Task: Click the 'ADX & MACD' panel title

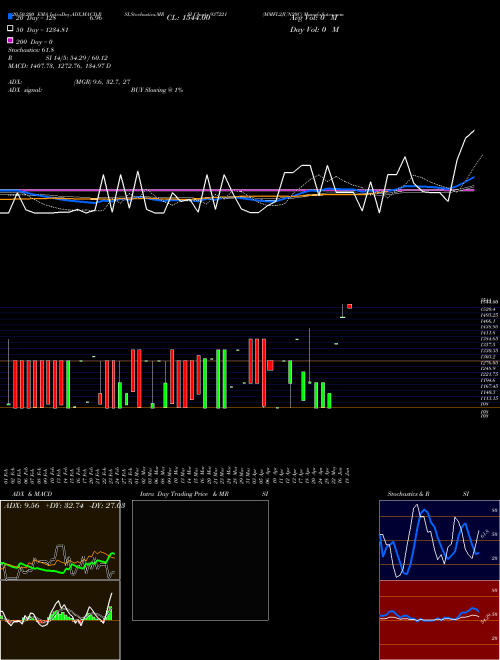Action: (x=32, y=494)
